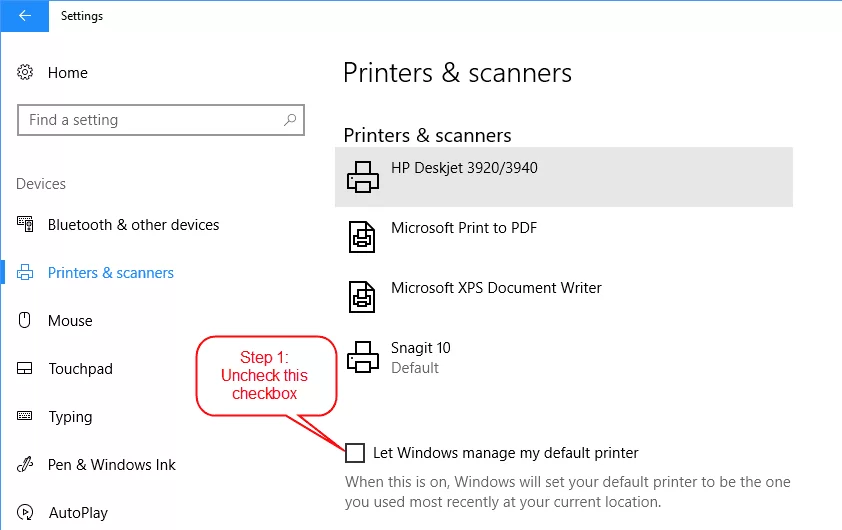Select Printers & scanners in sidebar
The height and width of the screenshot is (530, 842).
[x=111, y=273]
